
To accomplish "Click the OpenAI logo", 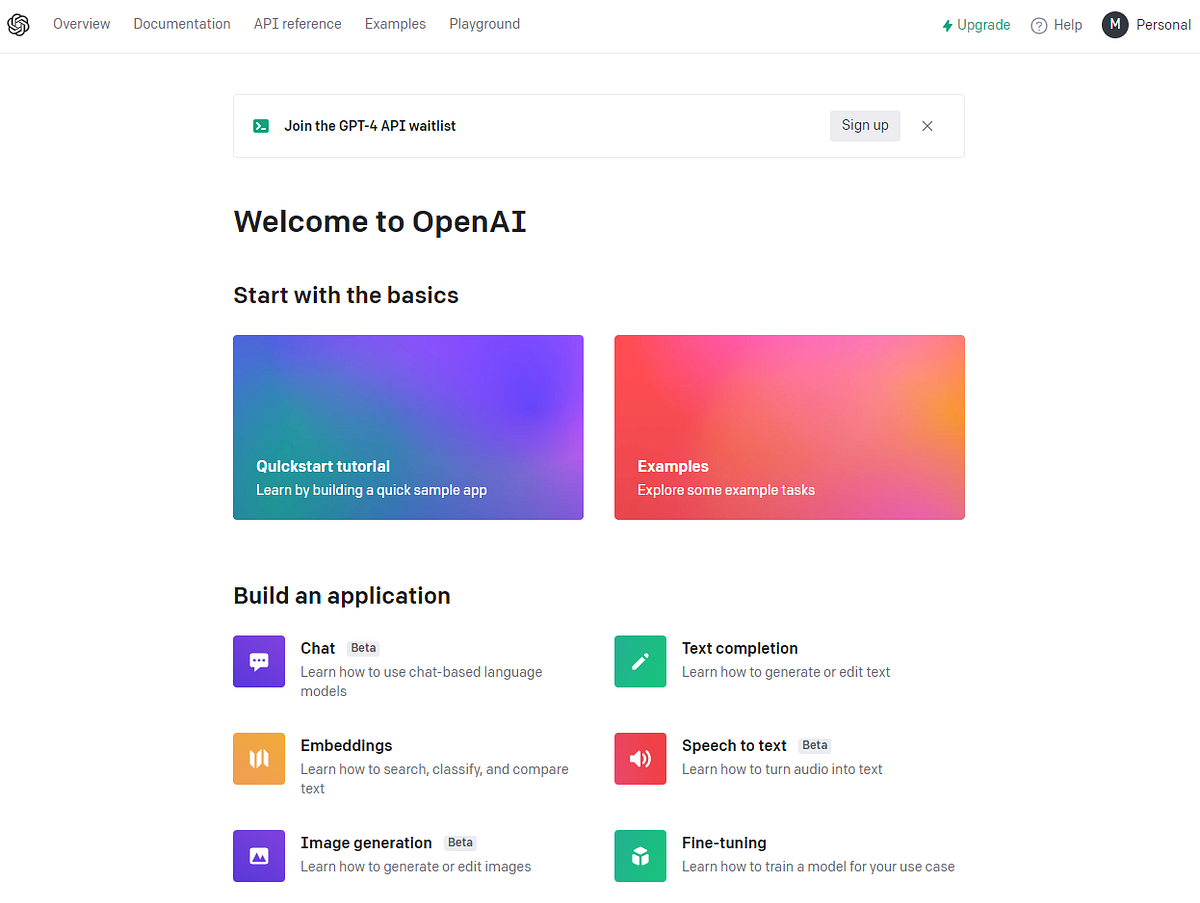I will (18, 24).
